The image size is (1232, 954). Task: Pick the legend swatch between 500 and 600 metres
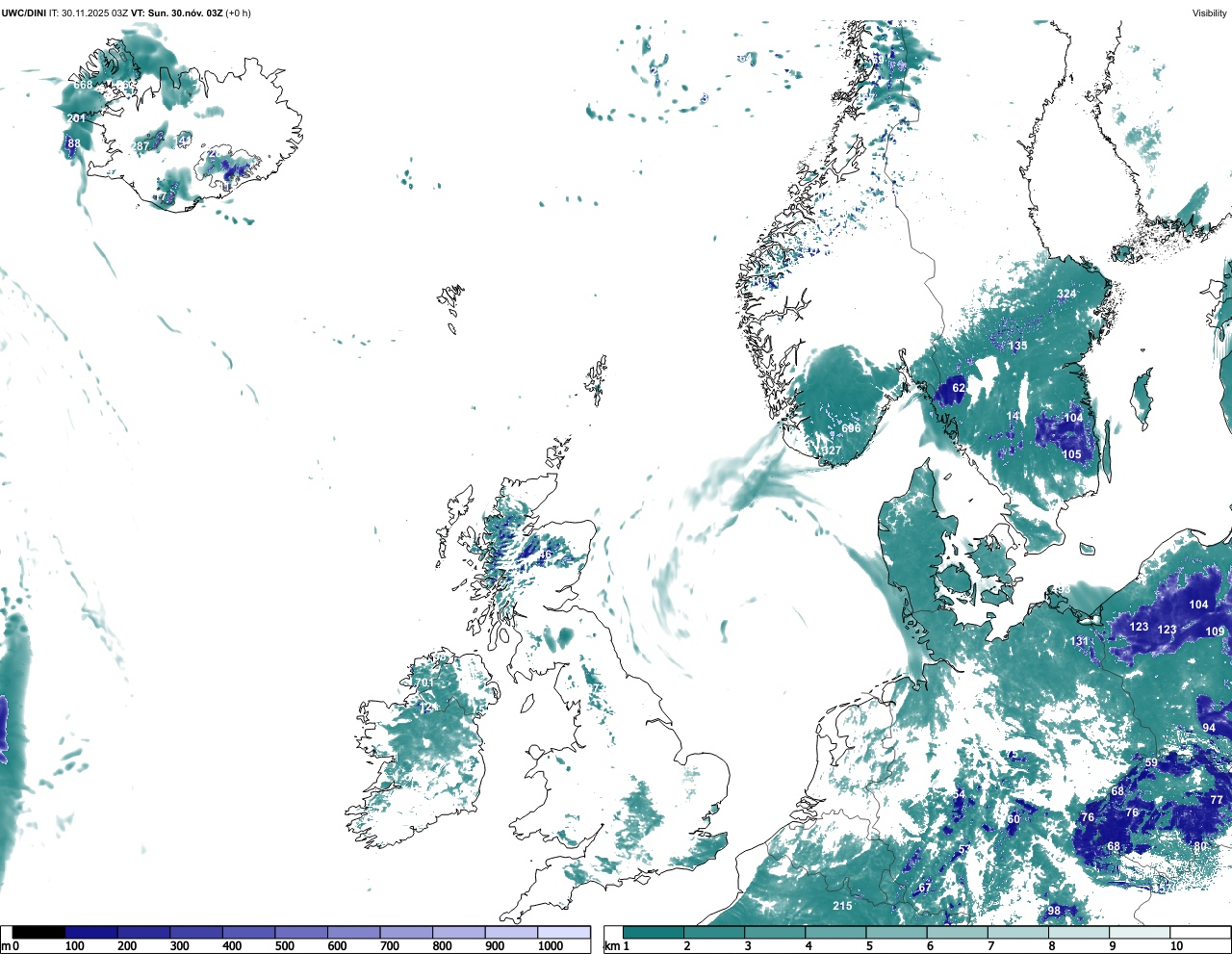tap(301, 932)
